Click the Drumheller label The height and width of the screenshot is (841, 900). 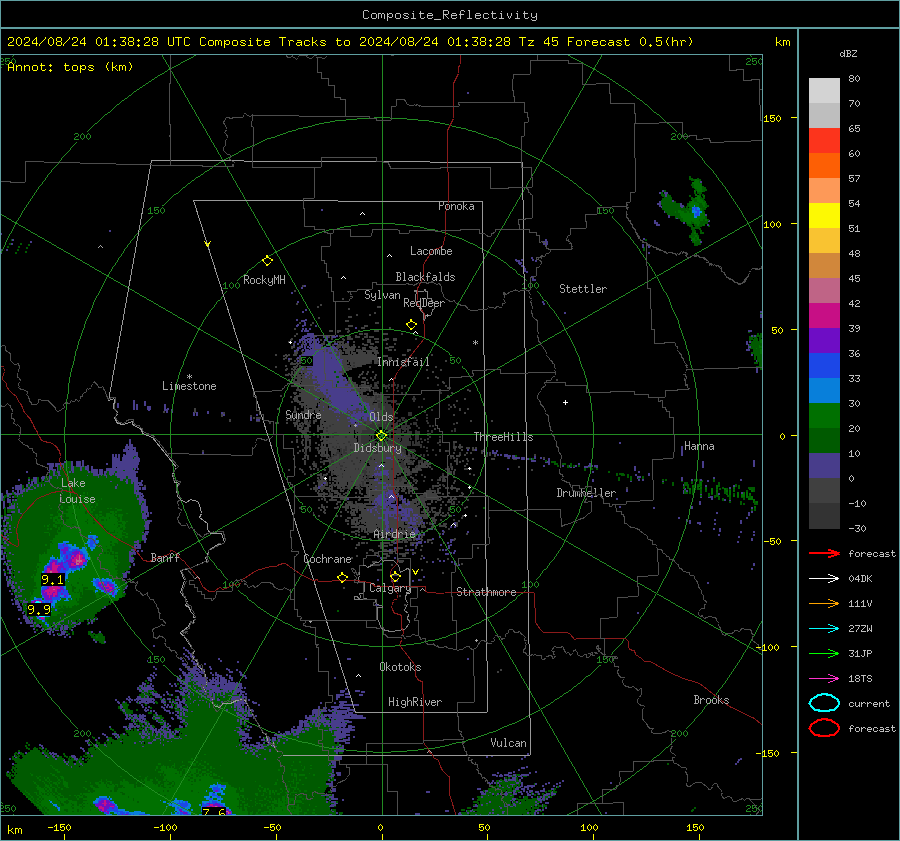(586, 493)
